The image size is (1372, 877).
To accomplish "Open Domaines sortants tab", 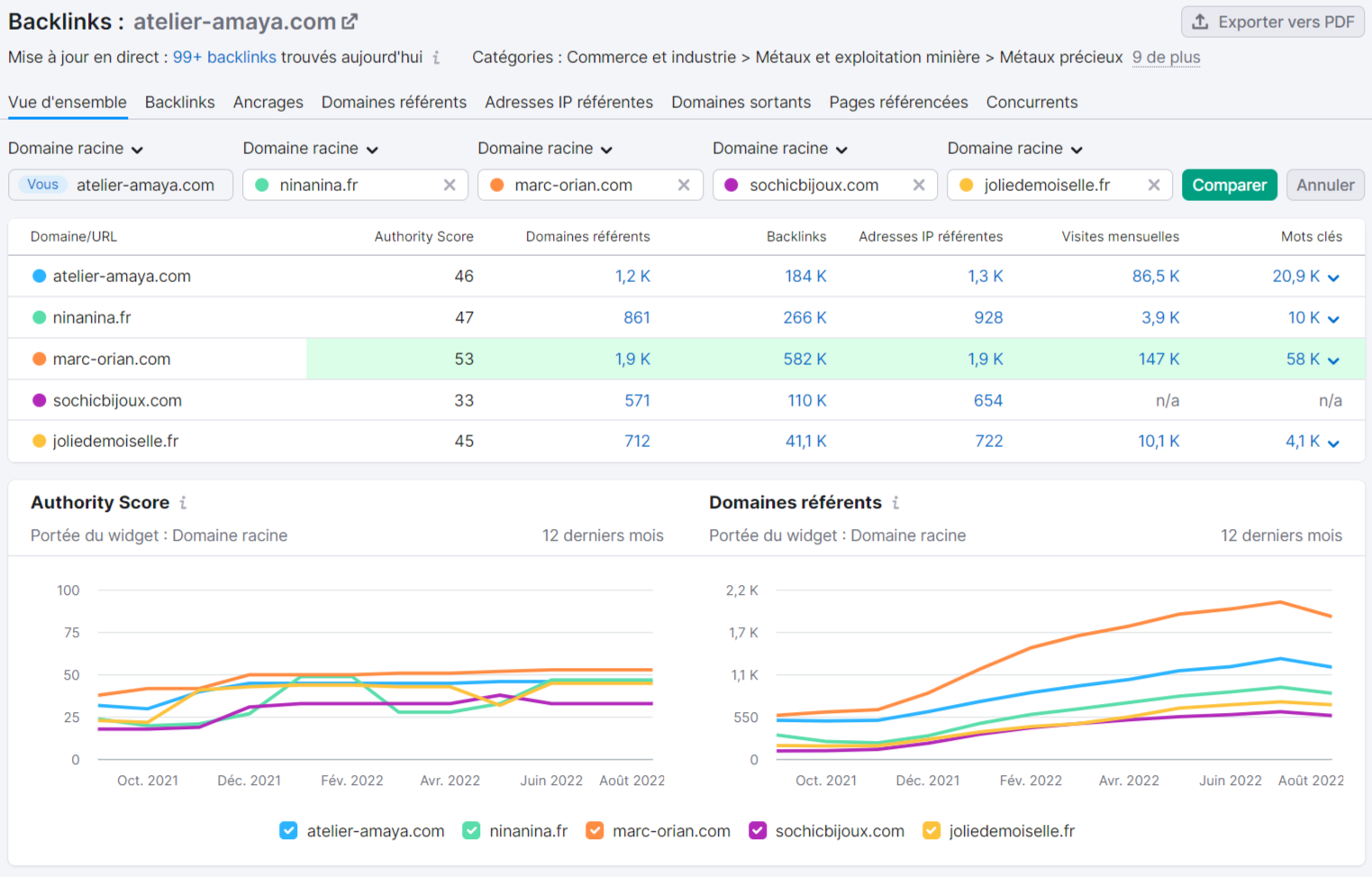I will (x=741, y=102).
